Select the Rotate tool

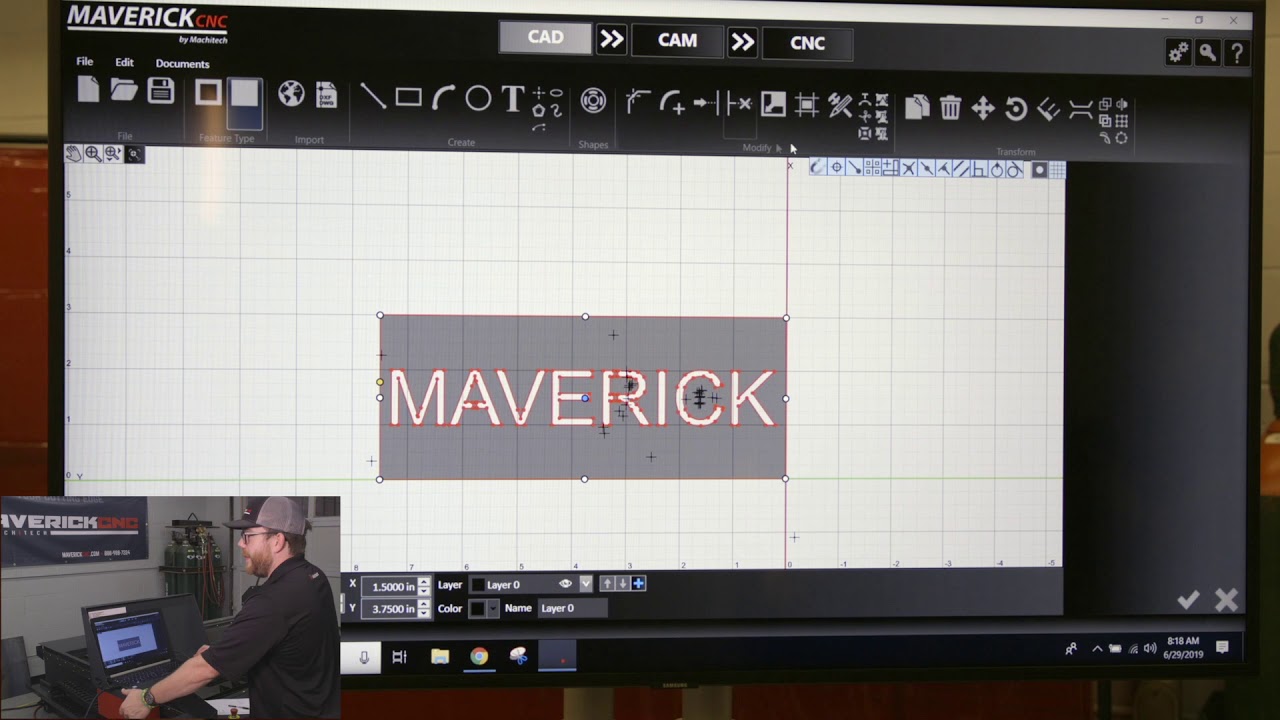pyautogui.click(x=1016, y=109)
